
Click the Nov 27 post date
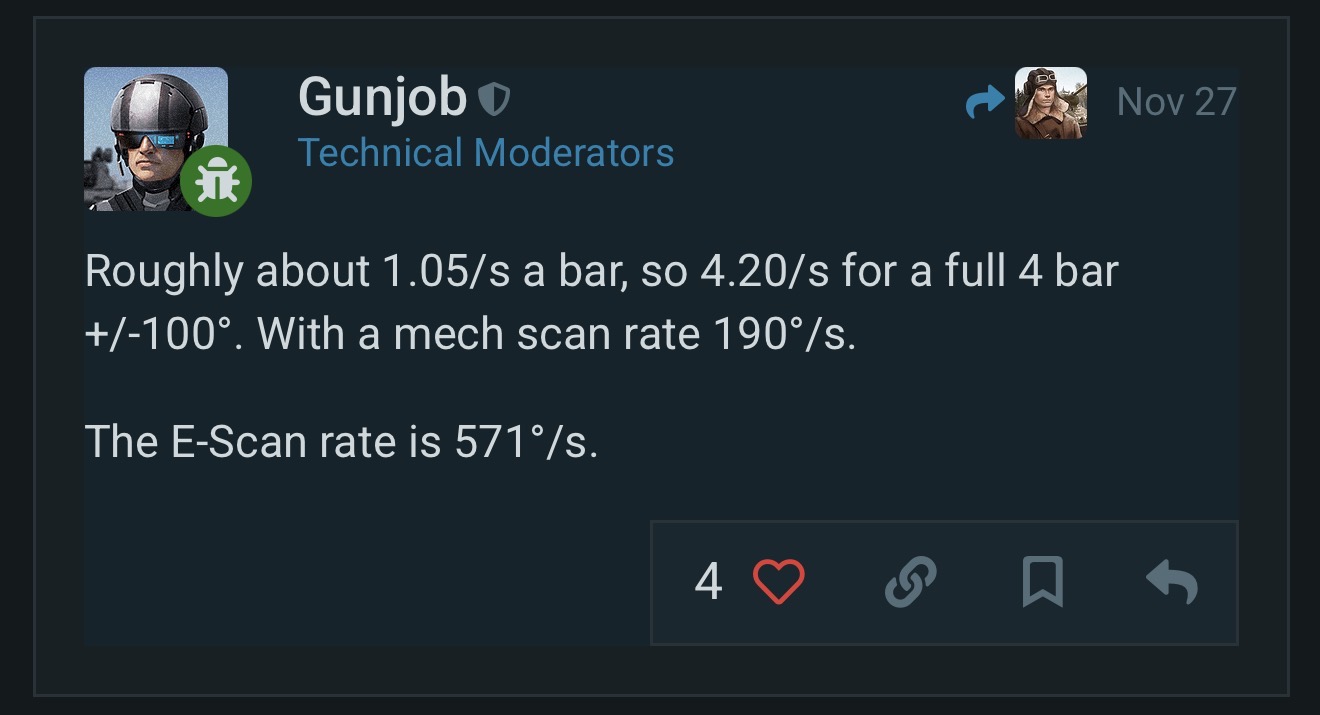click(x=1176, y=102)
